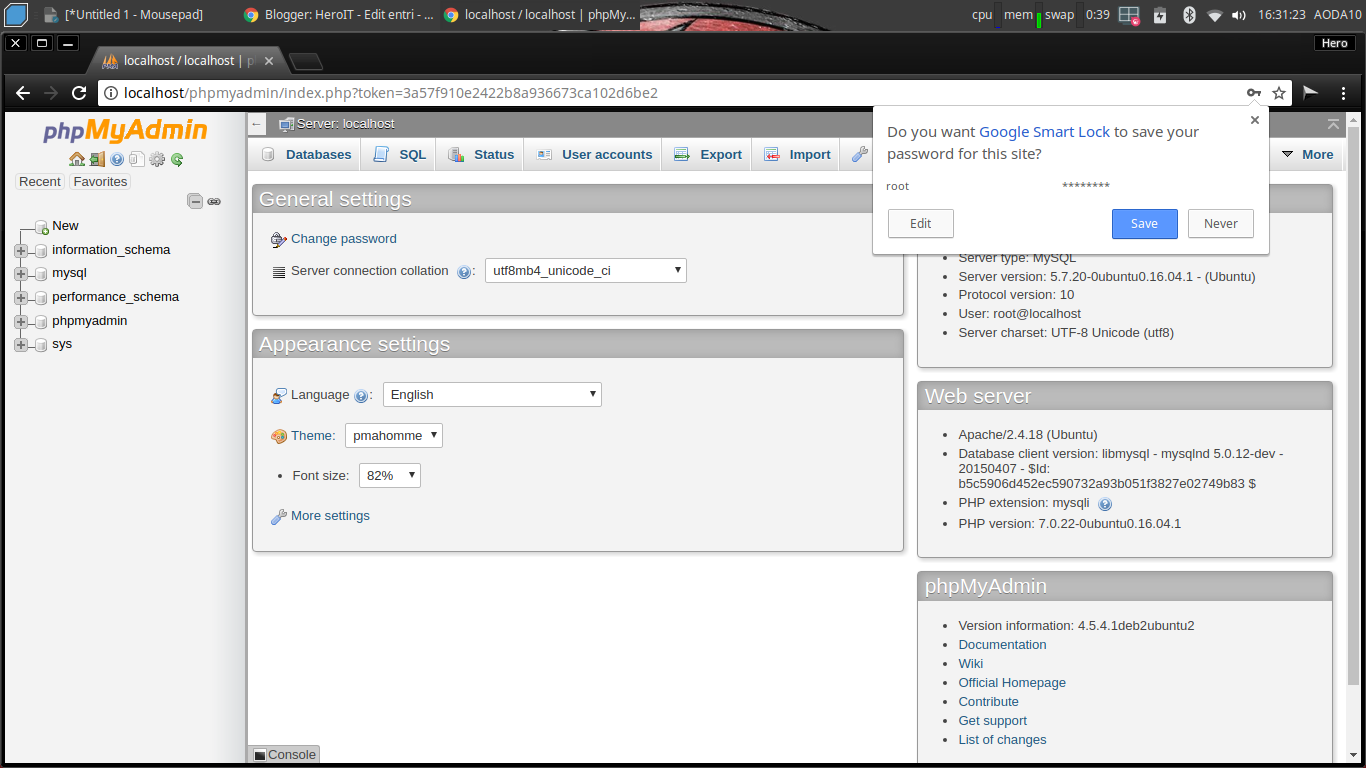Open the More settings link
The image size is (1366, 768).
click(x=330, y=516)
